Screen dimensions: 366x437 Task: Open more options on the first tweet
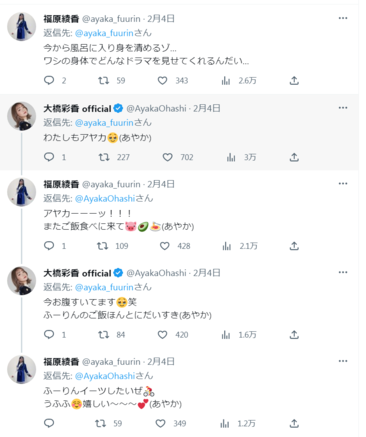[x=343, y=18]
